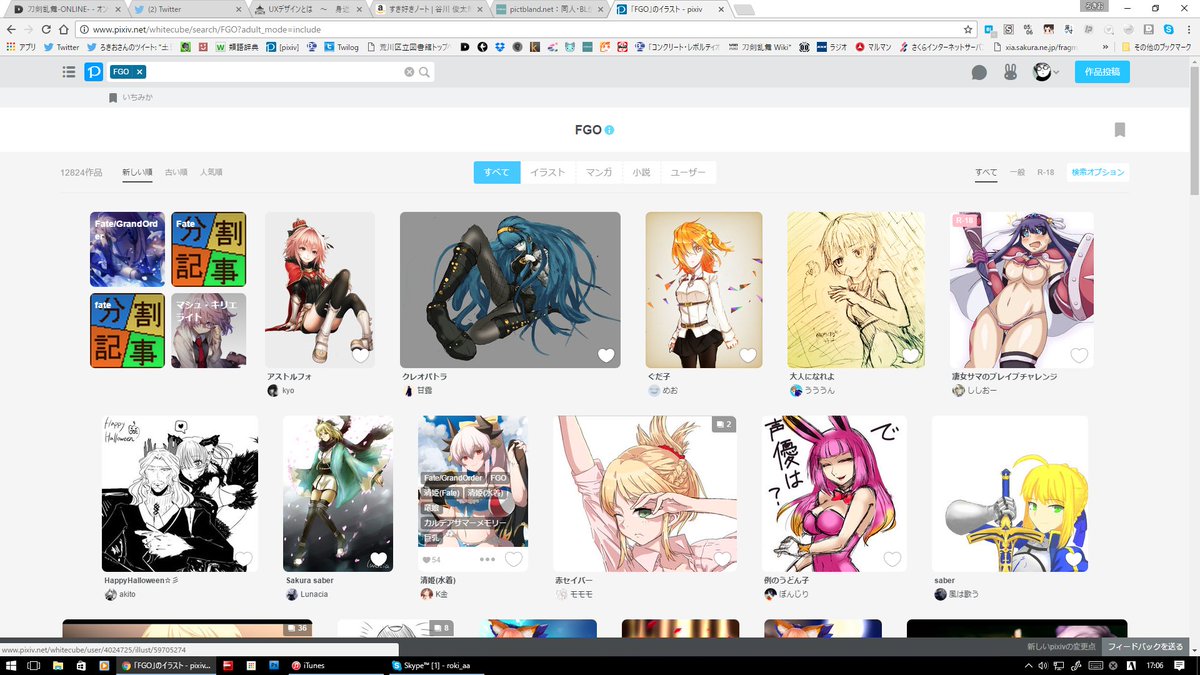Image resolution: width=1200 pixels, height=675 pixels.
Task: Open 検索オプション
Action: click(1098, 173)
